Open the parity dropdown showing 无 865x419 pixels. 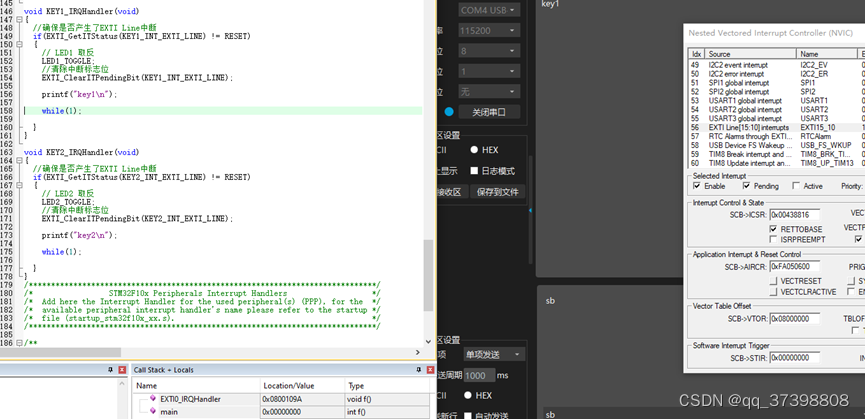489,92
